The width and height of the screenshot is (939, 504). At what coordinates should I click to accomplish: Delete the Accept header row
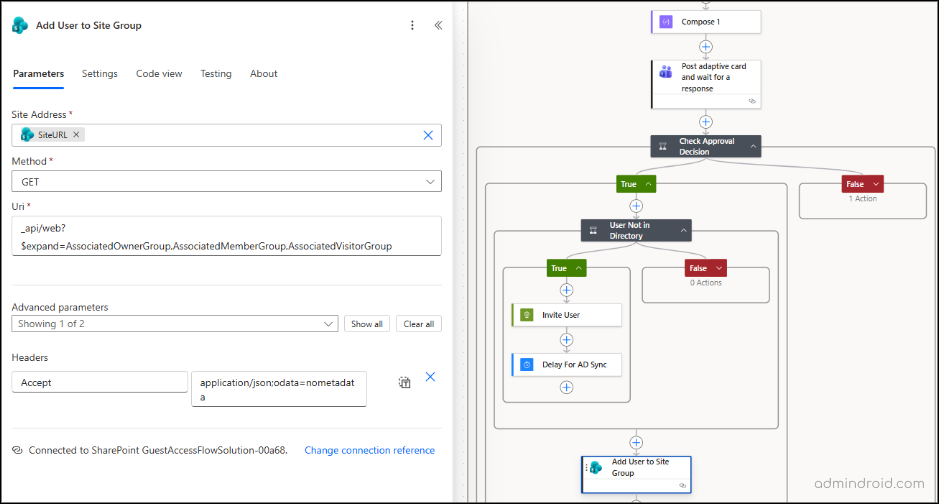coord(430,377)
